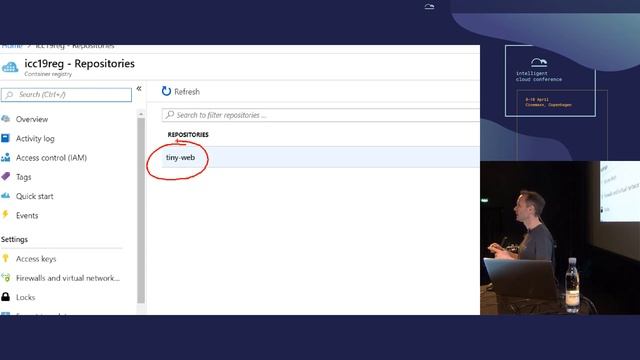
Task: Click the Locks padlock icon
Action: click(5, 297)
